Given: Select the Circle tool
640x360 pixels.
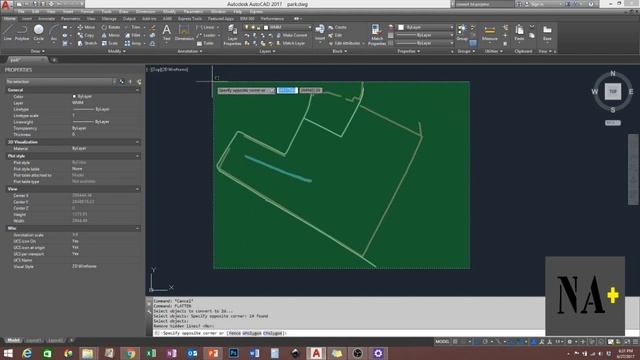Looking at the screenshot, I should click(x=38, y=32).
